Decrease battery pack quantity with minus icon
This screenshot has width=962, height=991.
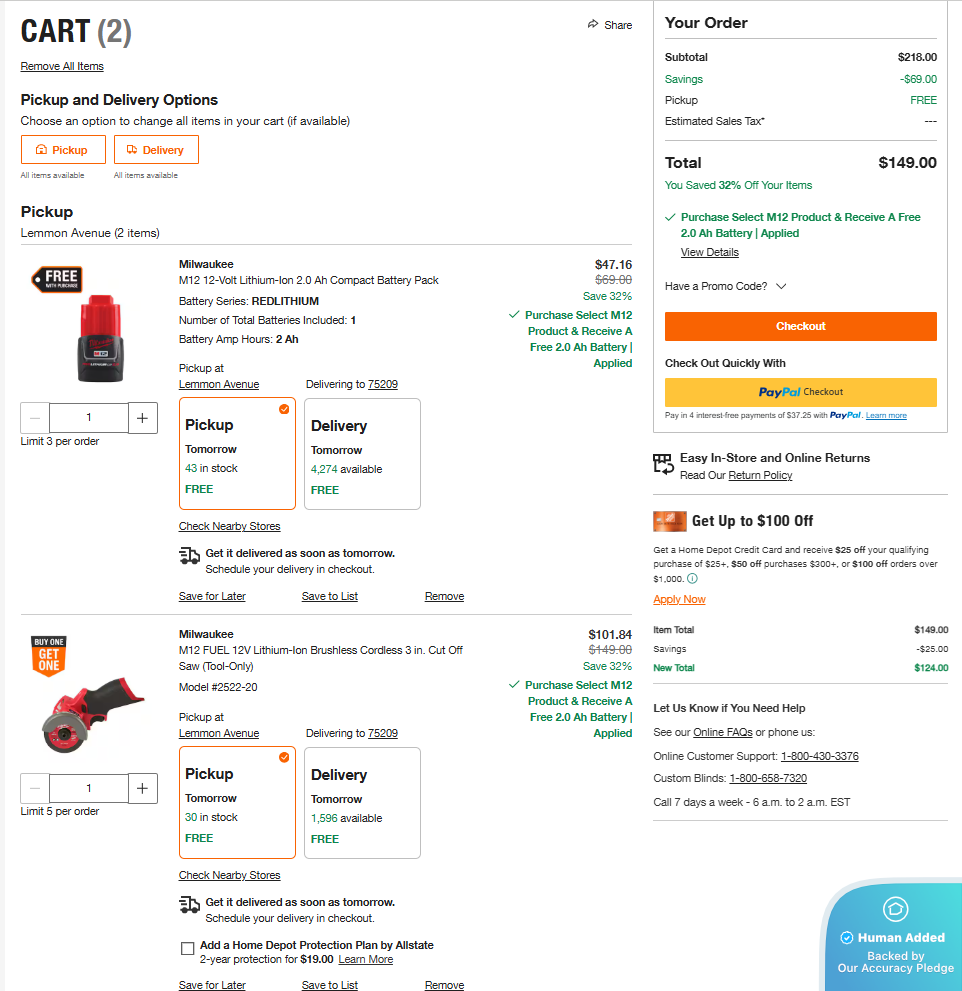click(35, 418)
